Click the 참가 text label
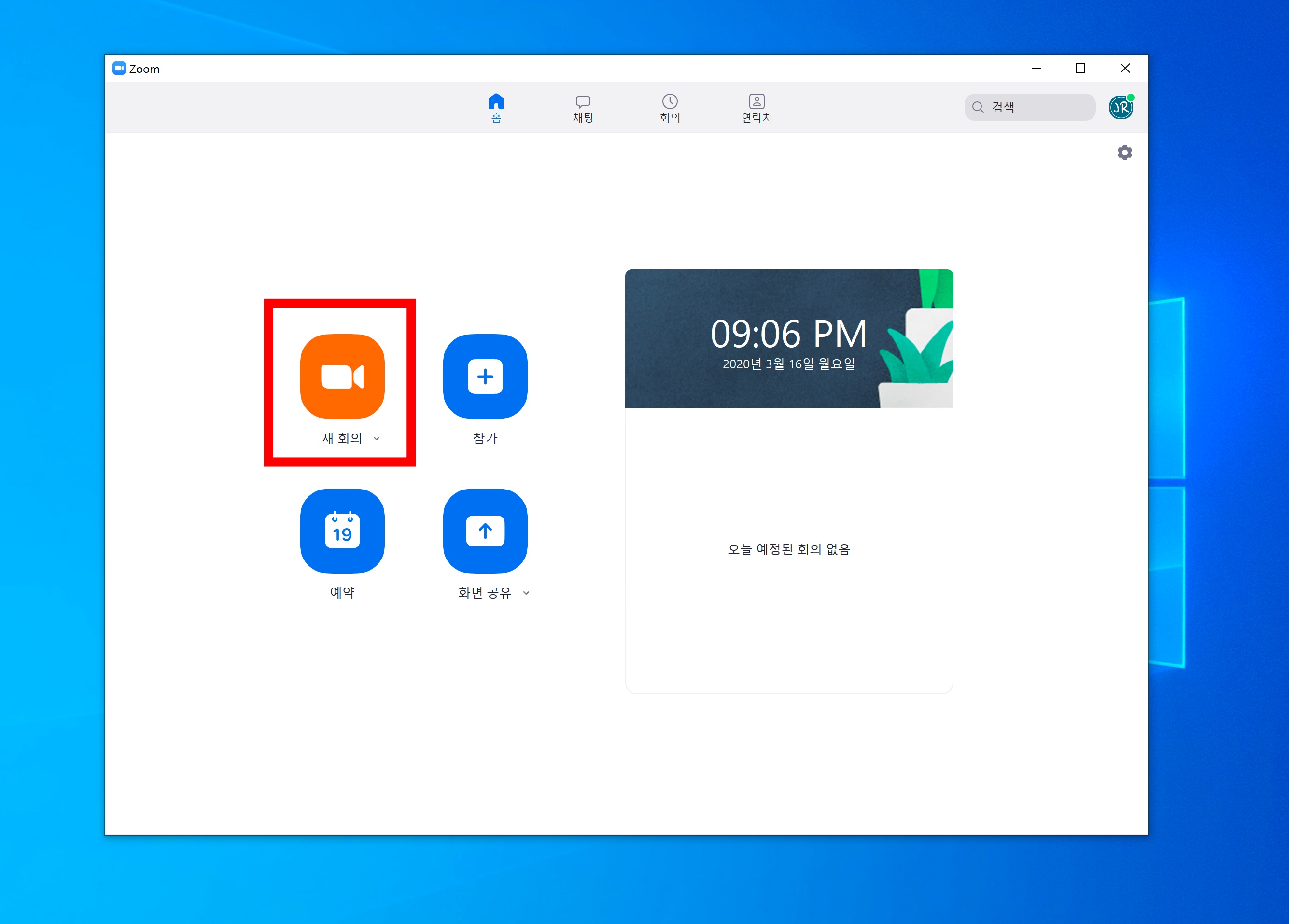 [485, 438]
